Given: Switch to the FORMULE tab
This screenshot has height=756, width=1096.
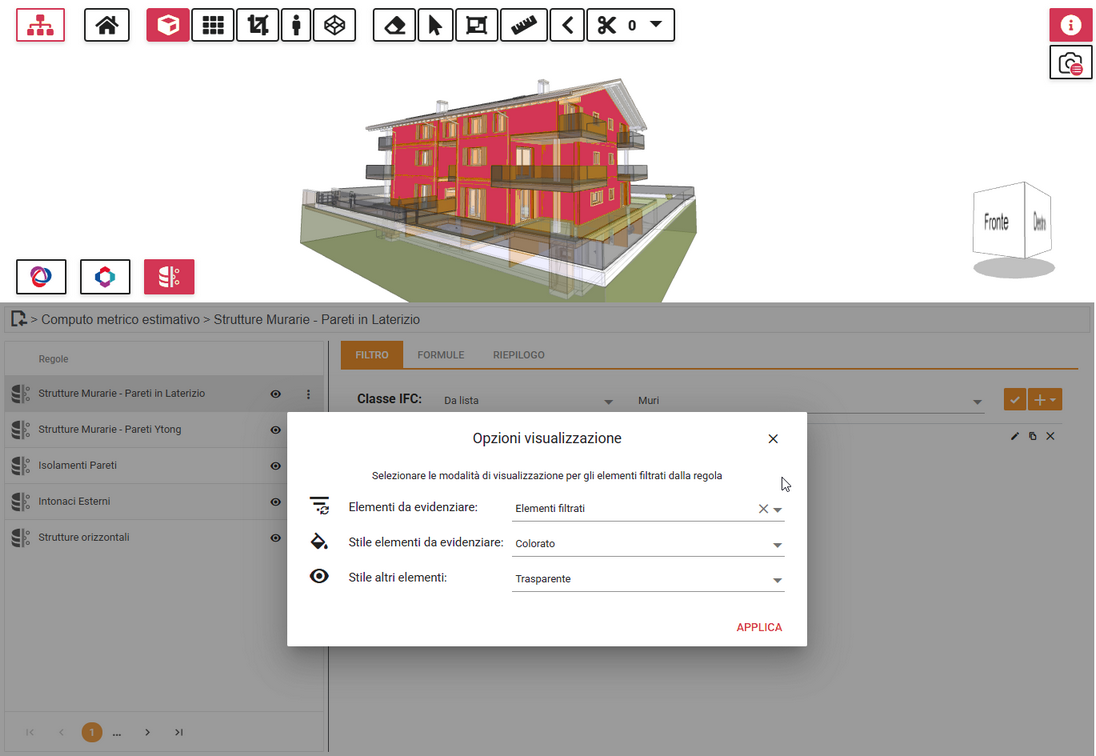Looking at the screenshot, I should coord(440,355).
